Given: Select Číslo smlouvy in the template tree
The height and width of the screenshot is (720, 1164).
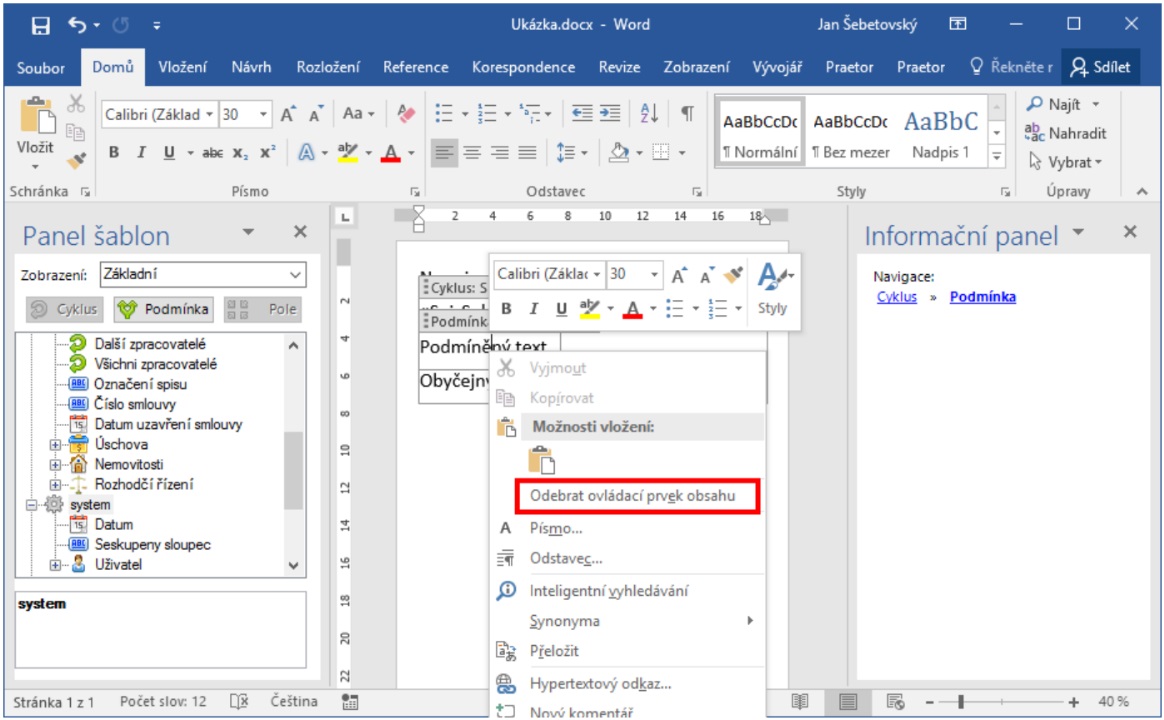Looking at the screenshot, I should coord(135,404).
